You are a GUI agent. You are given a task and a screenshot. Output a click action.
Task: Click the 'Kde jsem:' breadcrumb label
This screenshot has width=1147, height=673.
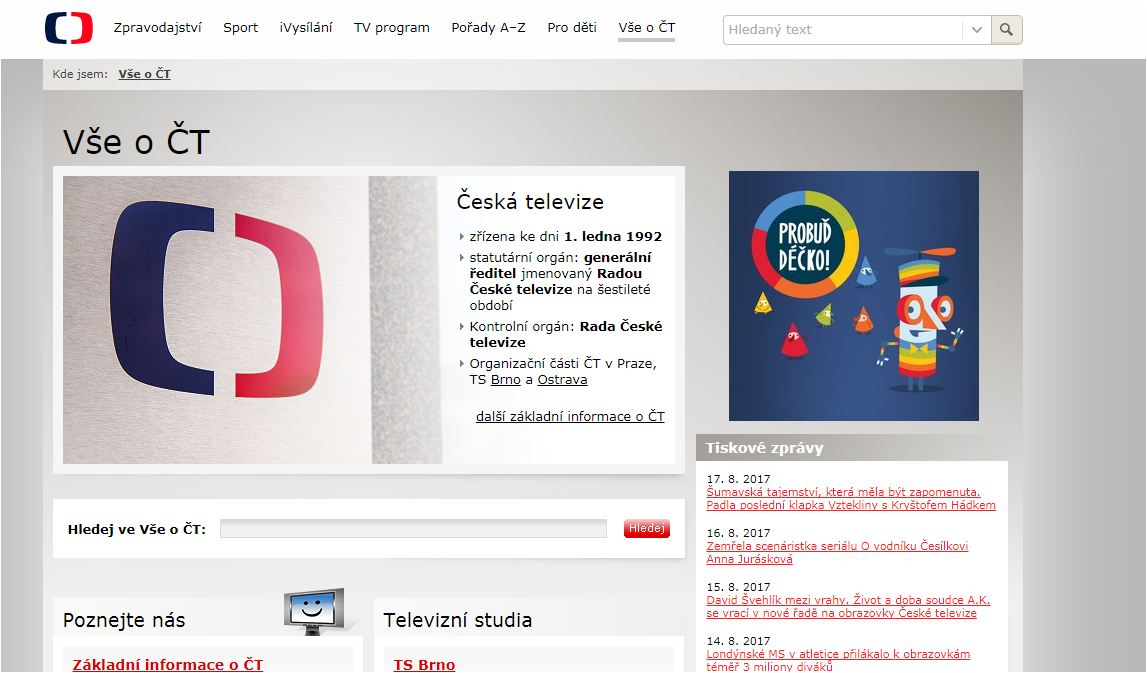pos(80,74)
